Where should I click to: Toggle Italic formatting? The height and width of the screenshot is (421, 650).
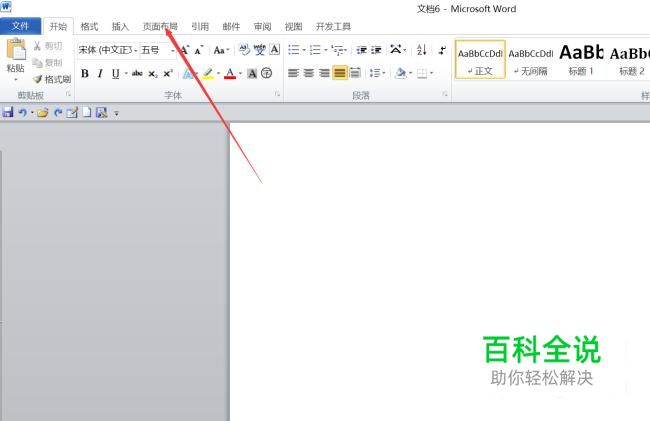point(100,74)
